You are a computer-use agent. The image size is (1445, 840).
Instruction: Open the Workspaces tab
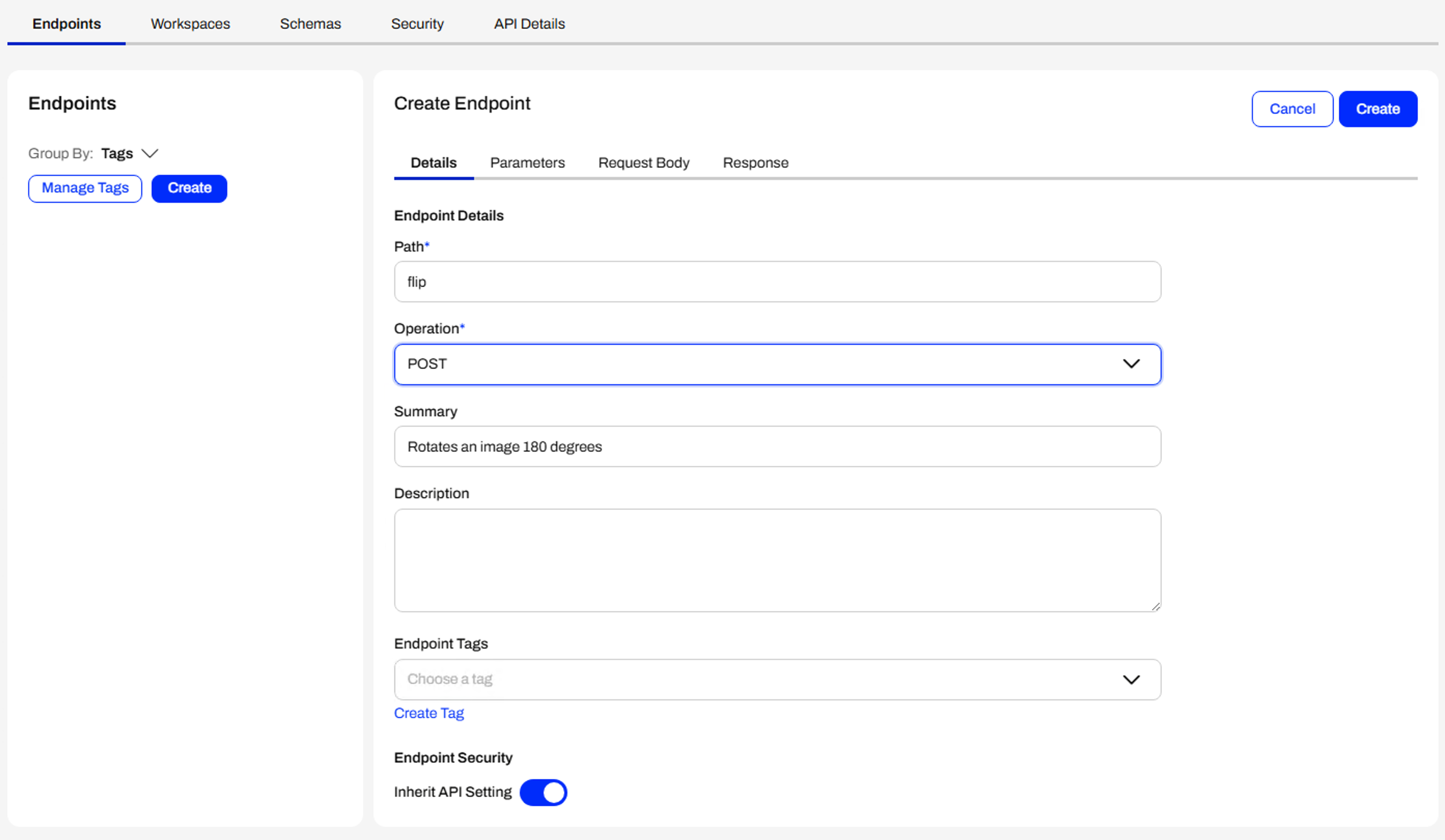click(190, 23)
